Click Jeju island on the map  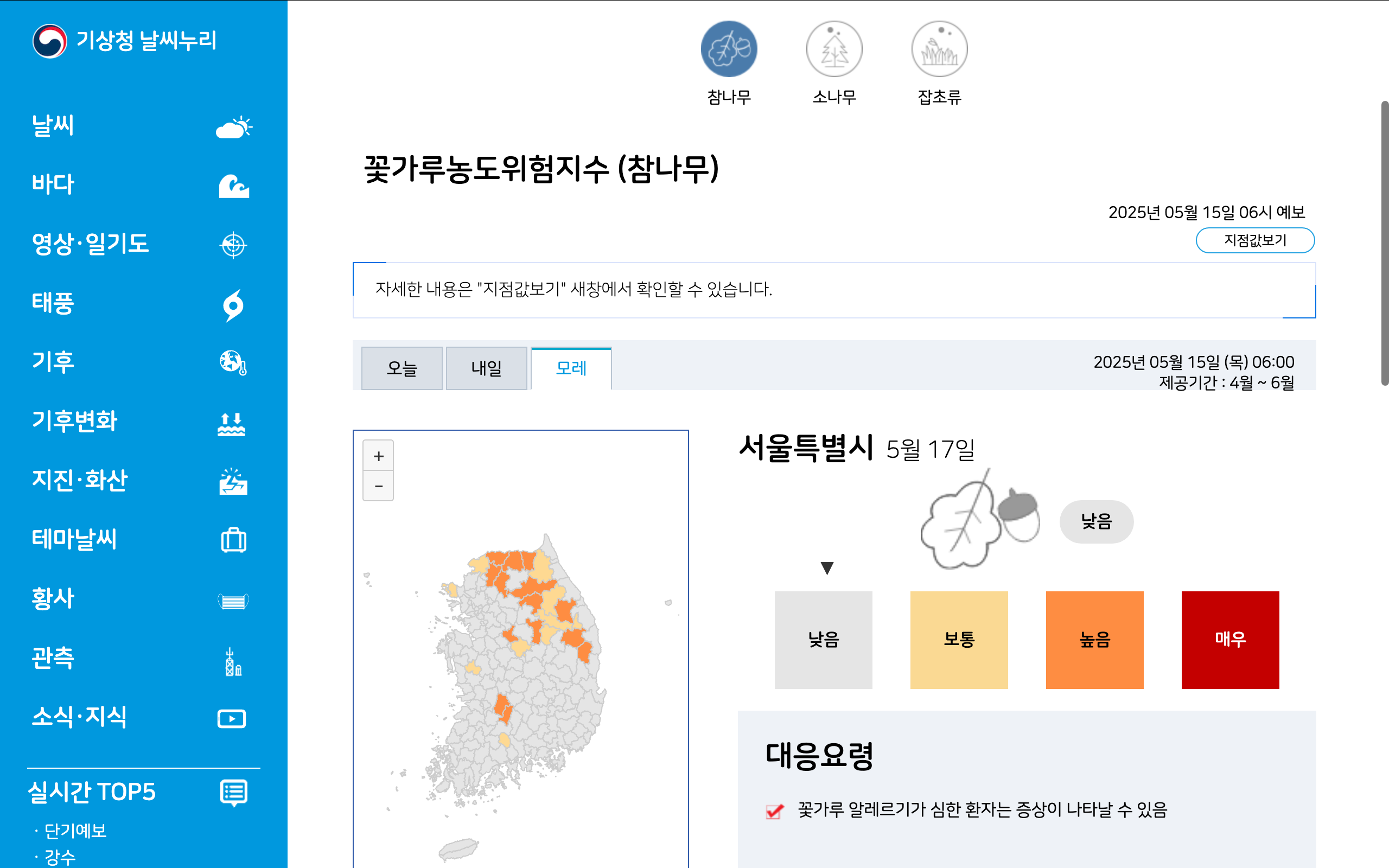click(x=458, y=848)
